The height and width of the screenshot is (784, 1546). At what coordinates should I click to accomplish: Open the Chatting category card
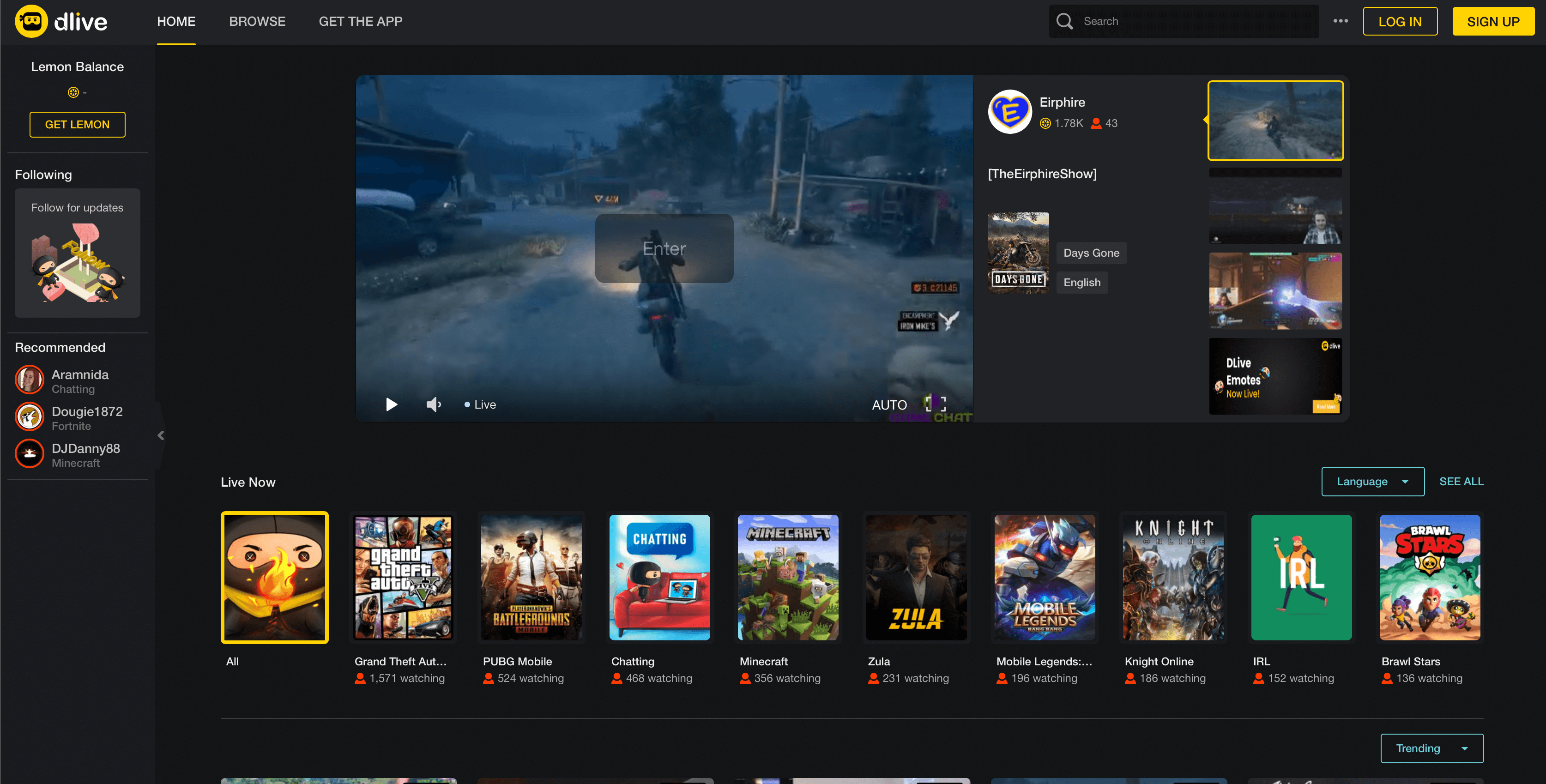pos(659,578)
